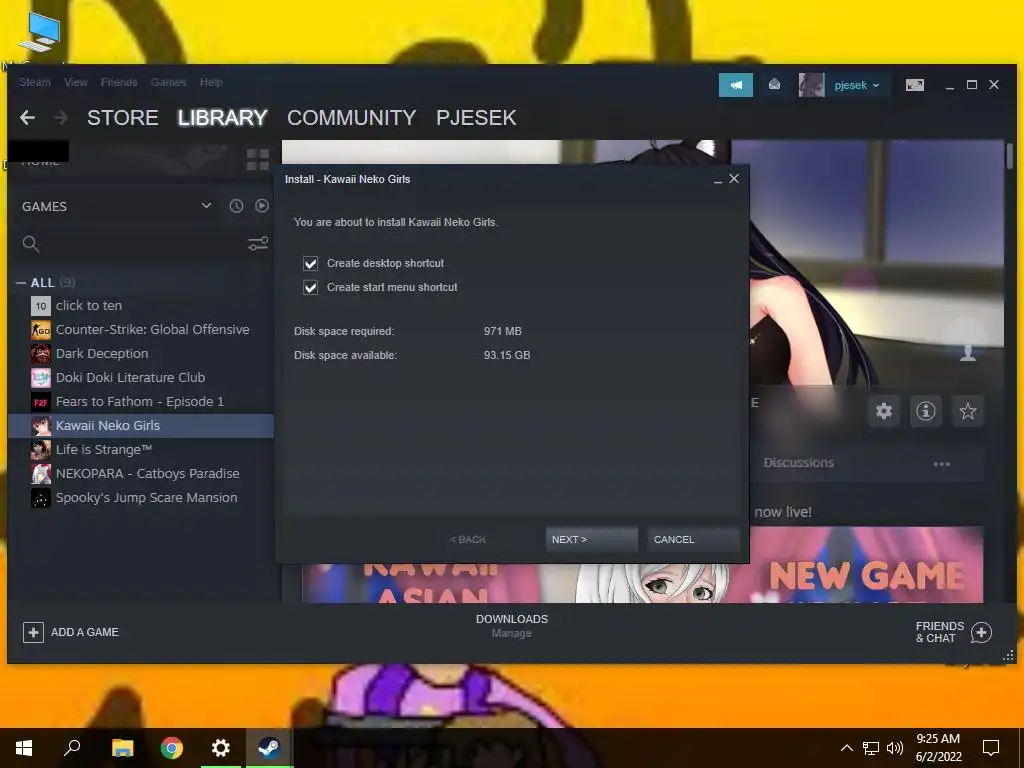Image resolution: width=1024 pixels, height=768 pixels.
Task: Open the three-dots more menu
Action: point(941,464)
